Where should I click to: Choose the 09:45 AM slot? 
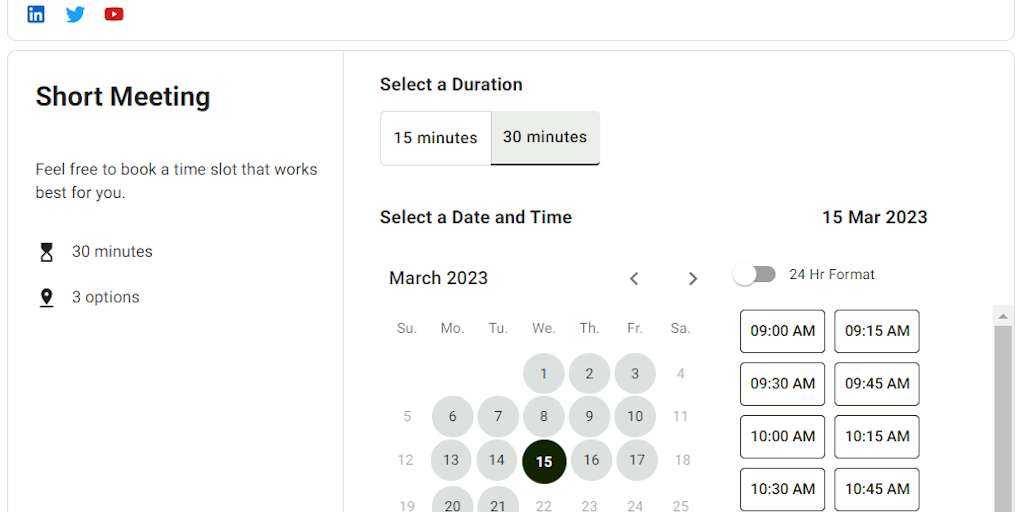877,384
